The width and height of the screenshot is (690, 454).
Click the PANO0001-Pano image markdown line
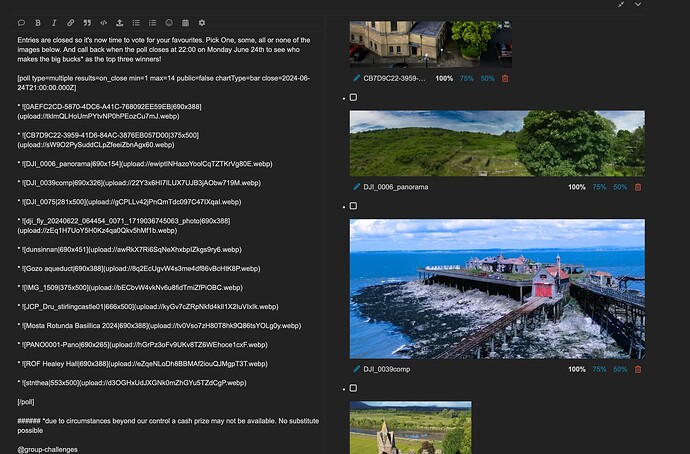(142, 345)
